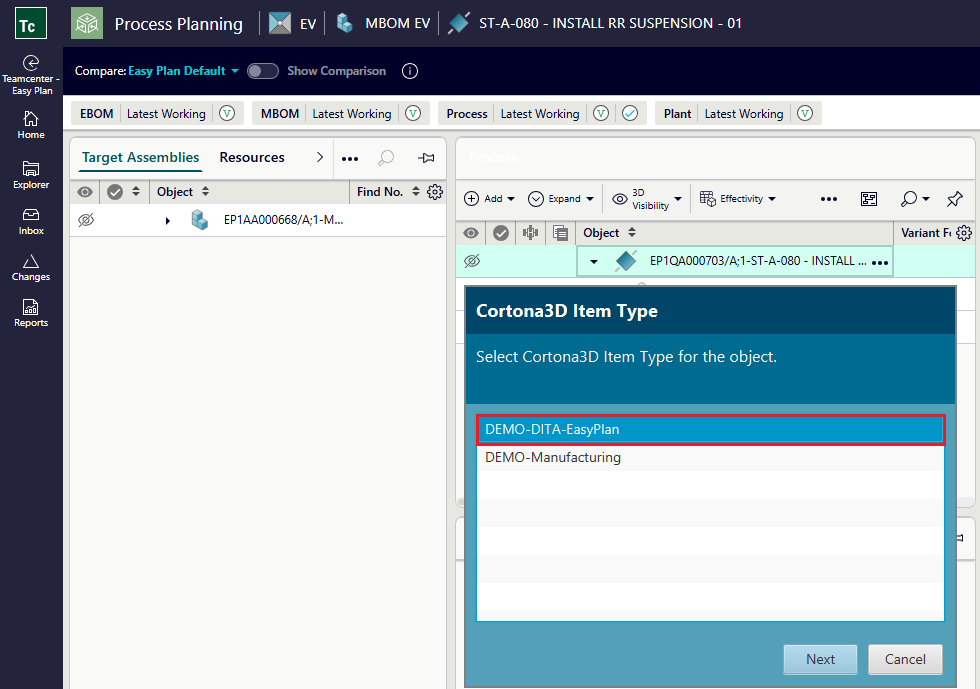Image resolution: width=980 pixels, height=689 pixels.
Task: Click the Plant variant V icon
Action: pyautogui.click(x=805, y=113)
